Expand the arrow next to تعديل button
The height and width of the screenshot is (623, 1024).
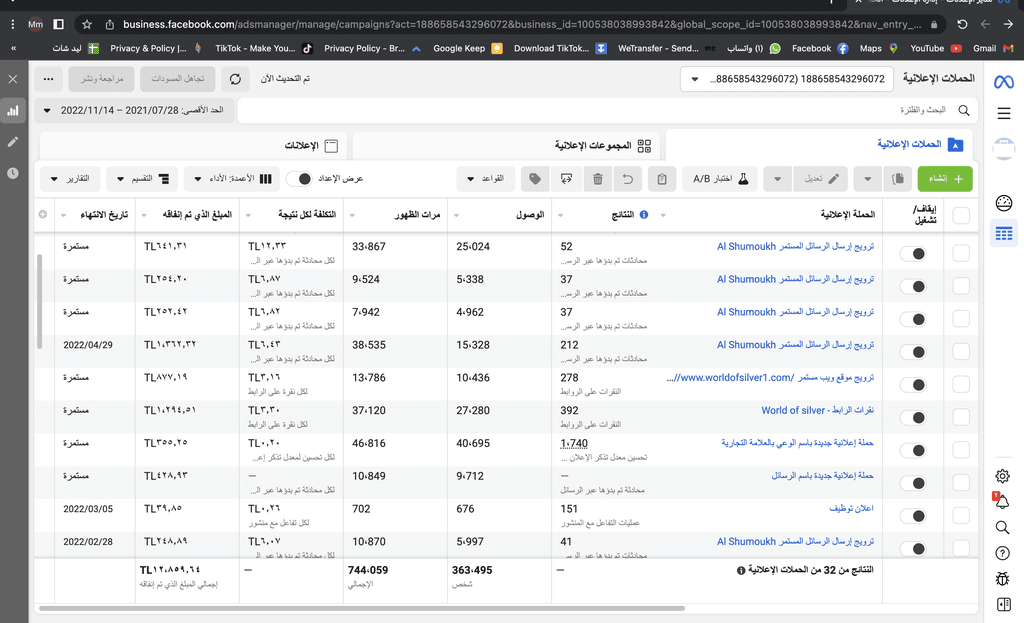[777, 179]
